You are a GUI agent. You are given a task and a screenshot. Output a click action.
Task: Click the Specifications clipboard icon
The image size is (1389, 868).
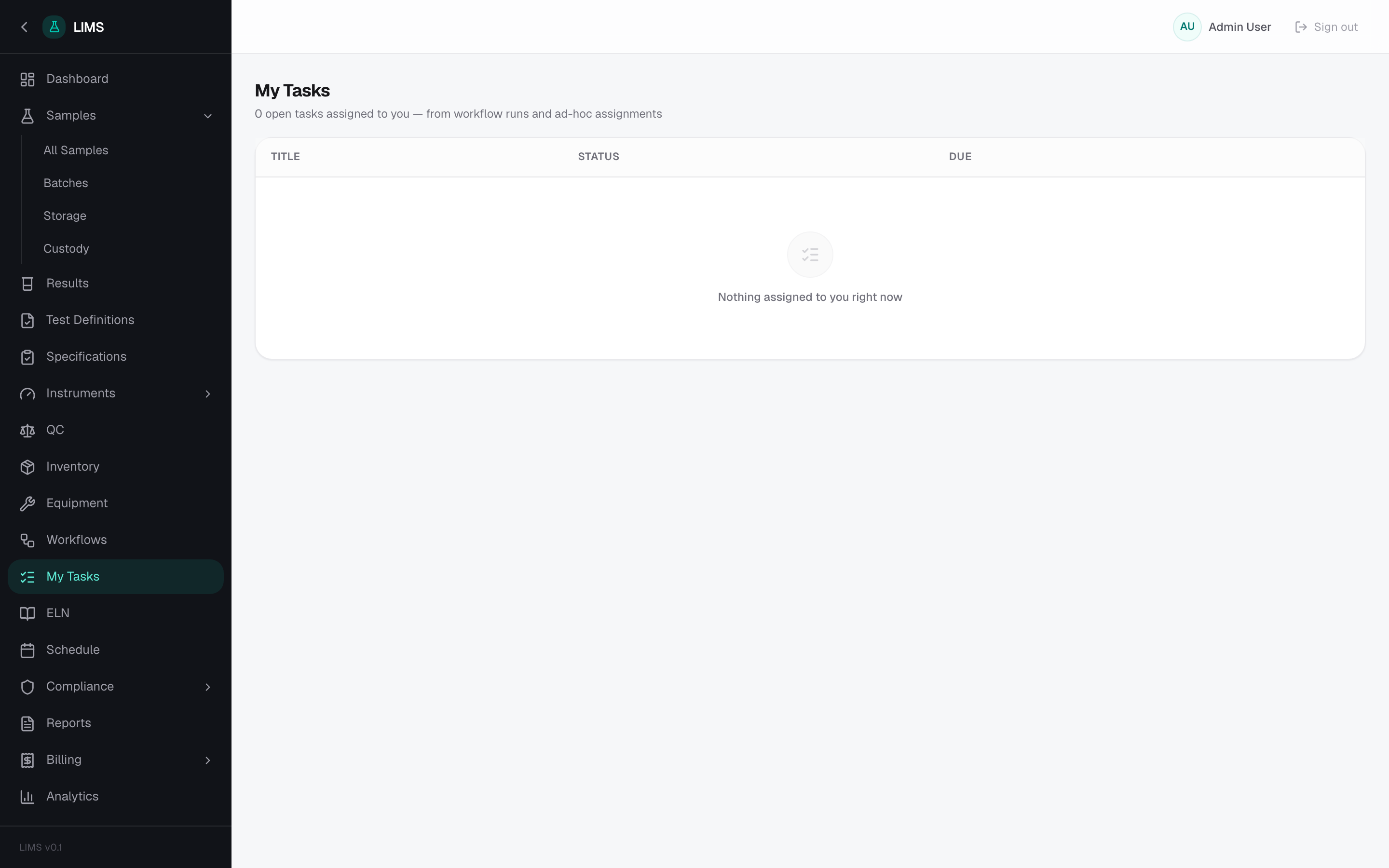[x=27, y=357]
